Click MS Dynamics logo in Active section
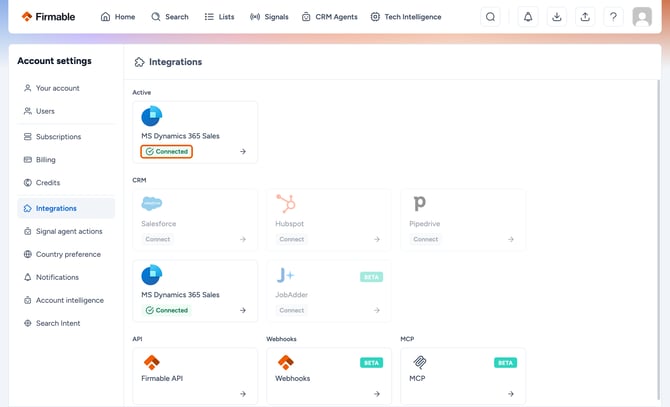670x407 pixels. point(152,116)
